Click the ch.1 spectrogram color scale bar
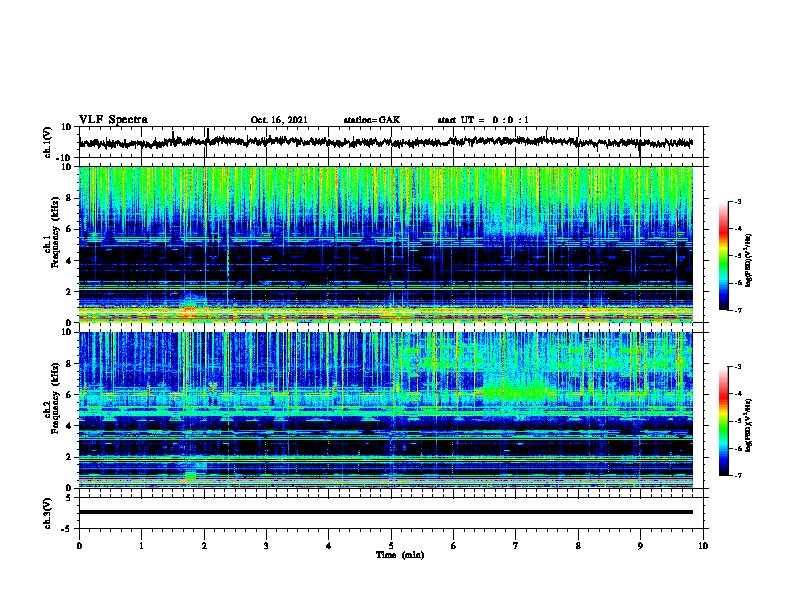Screen dimensions: 792x612 click(723, 256)
